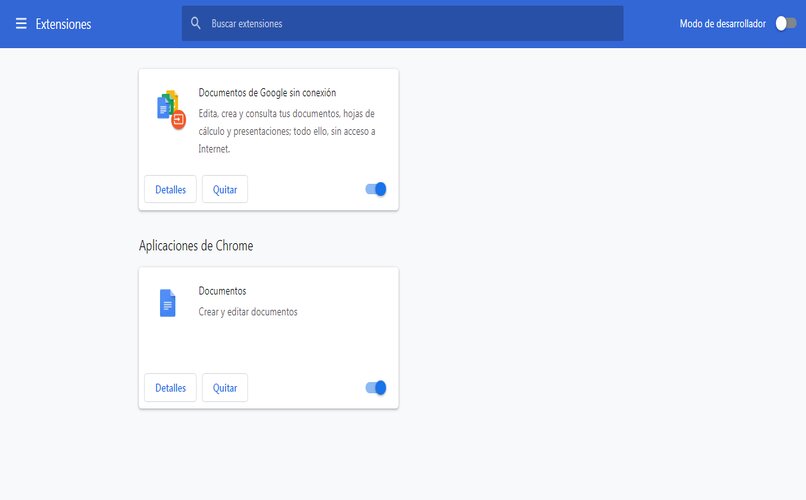Click the 'Edita, crea y consulta' description text

287,131
